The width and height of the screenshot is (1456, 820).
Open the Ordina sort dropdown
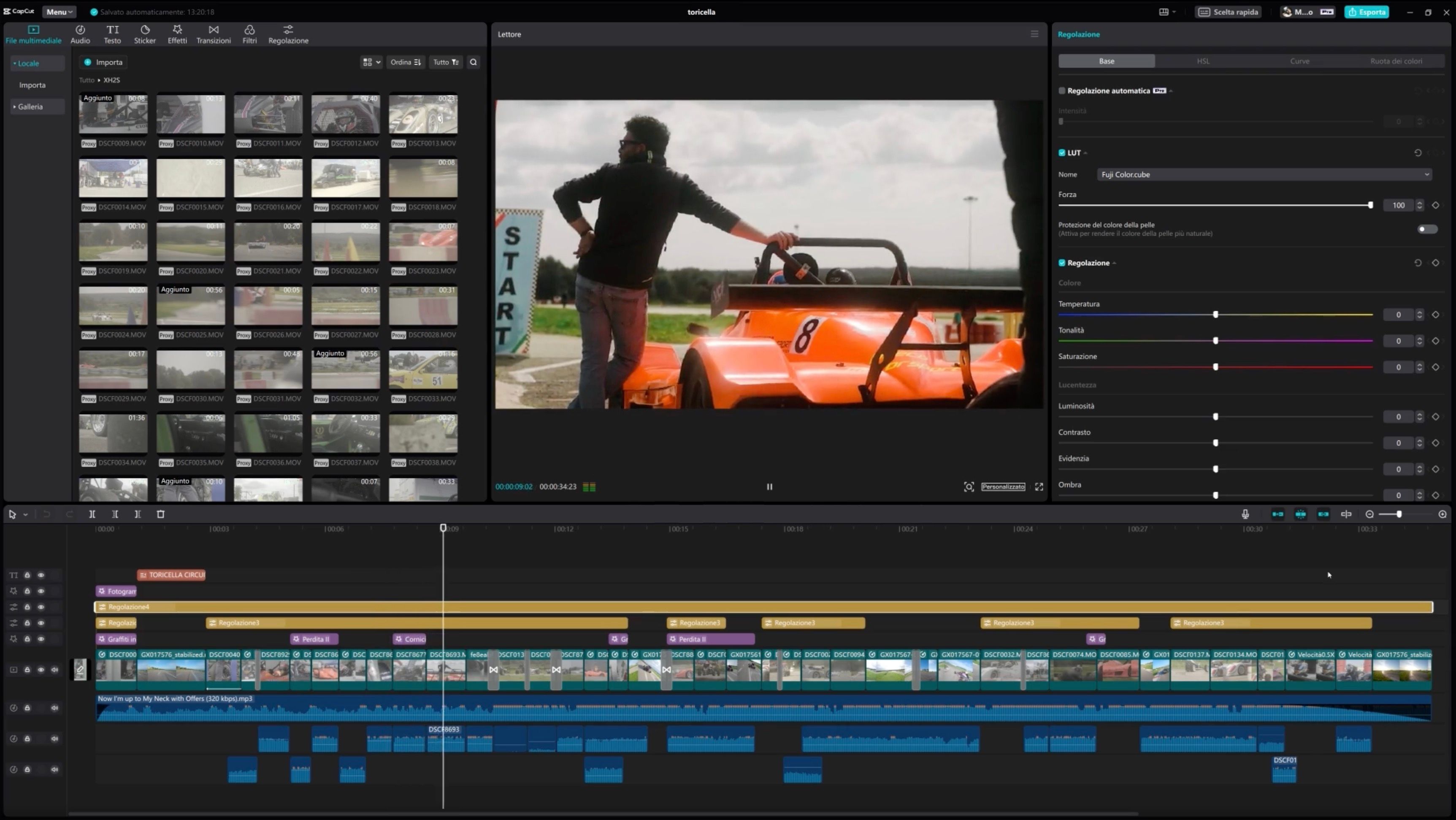pyautogui.click(x=405, y=62)
